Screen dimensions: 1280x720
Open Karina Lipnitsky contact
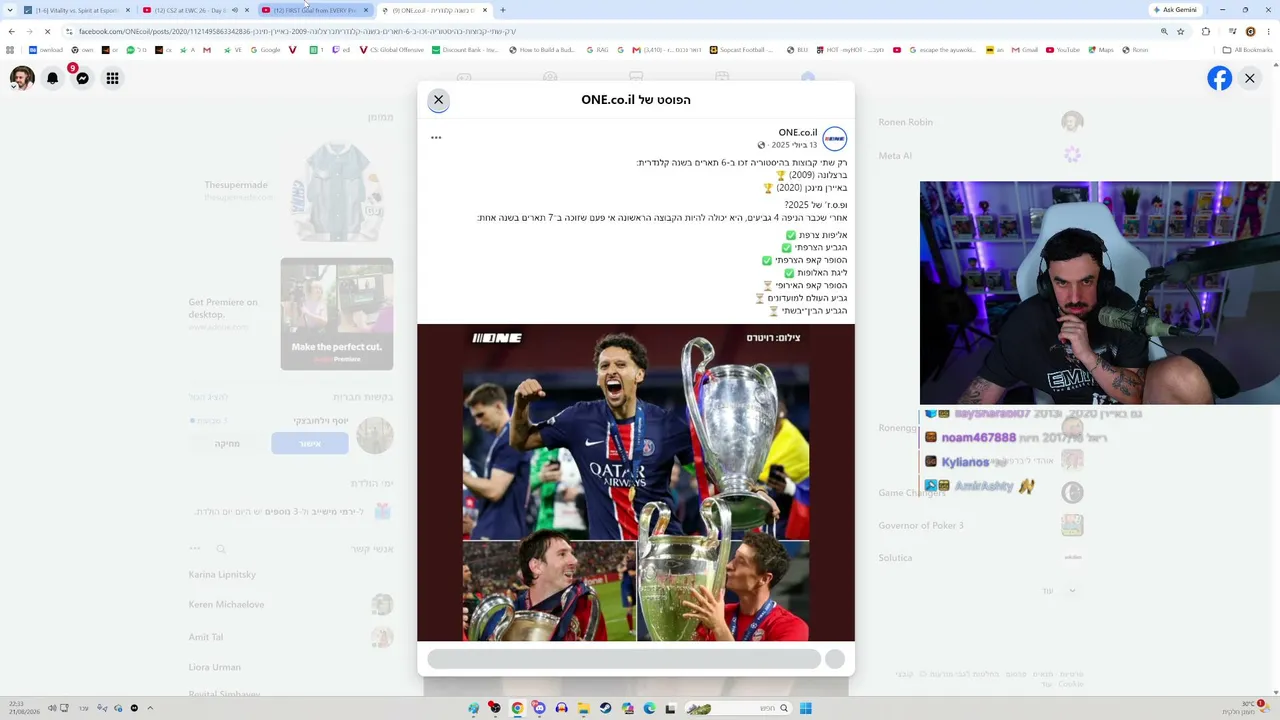(222, 575)
